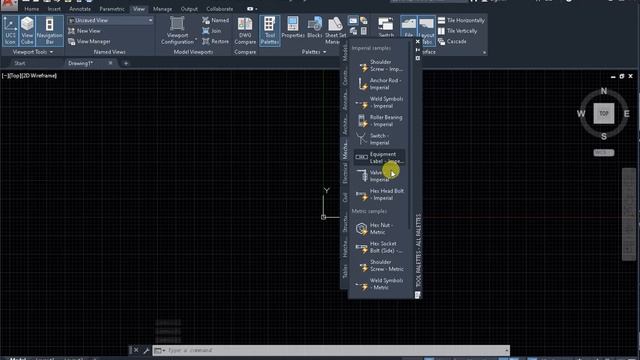Open the Home ribbon tab
640x360 pixels.
(31, 9)
